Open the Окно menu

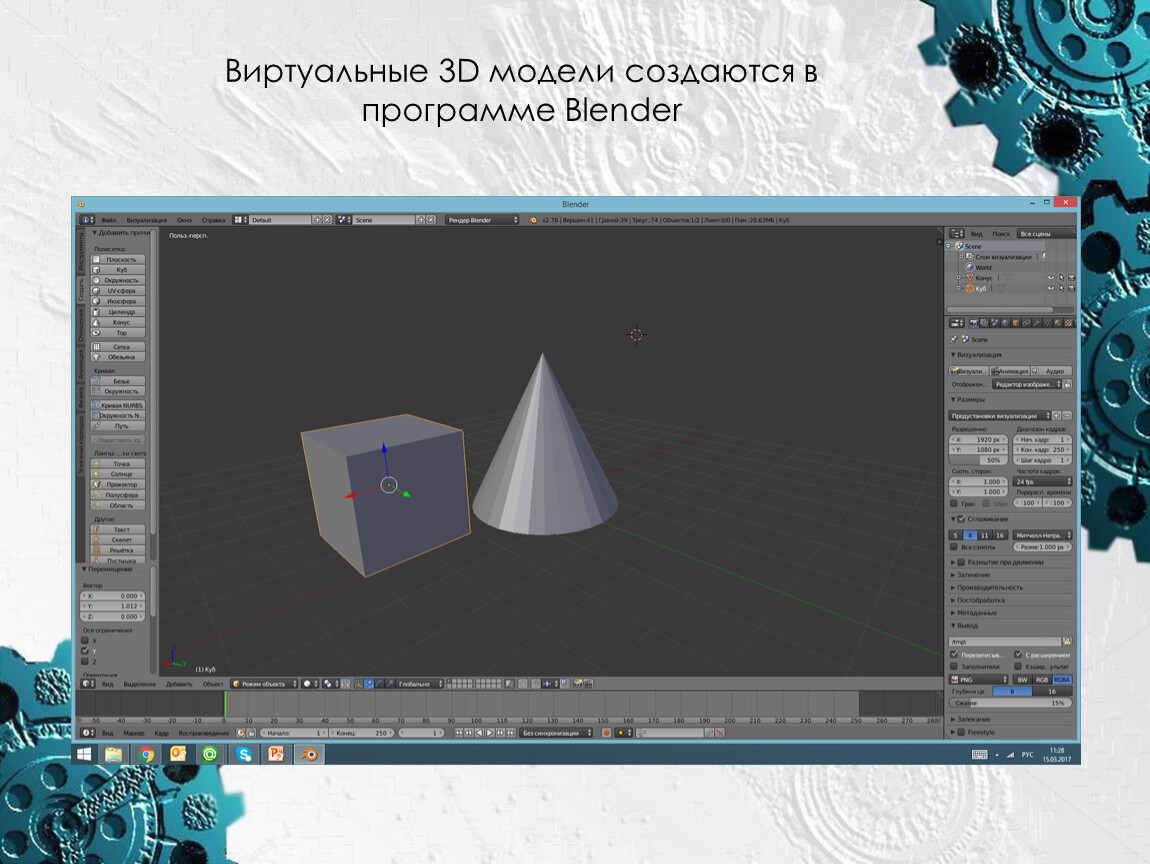pos(184,220)
